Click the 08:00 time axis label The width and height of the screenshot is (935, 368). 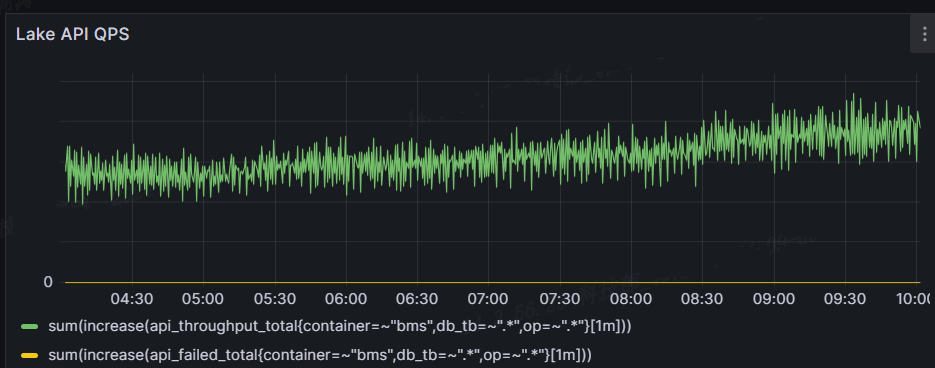(630, 298)
